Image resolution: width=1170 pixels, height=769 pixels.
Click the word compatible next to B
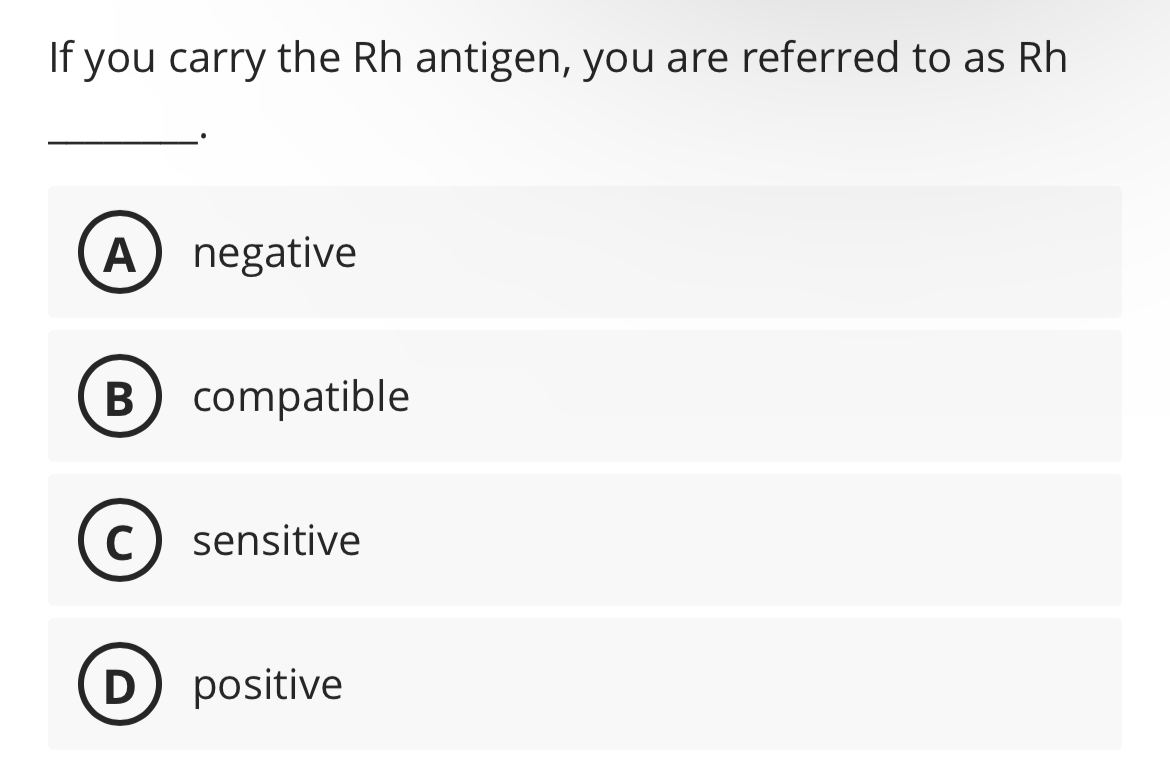click(300, 396)
